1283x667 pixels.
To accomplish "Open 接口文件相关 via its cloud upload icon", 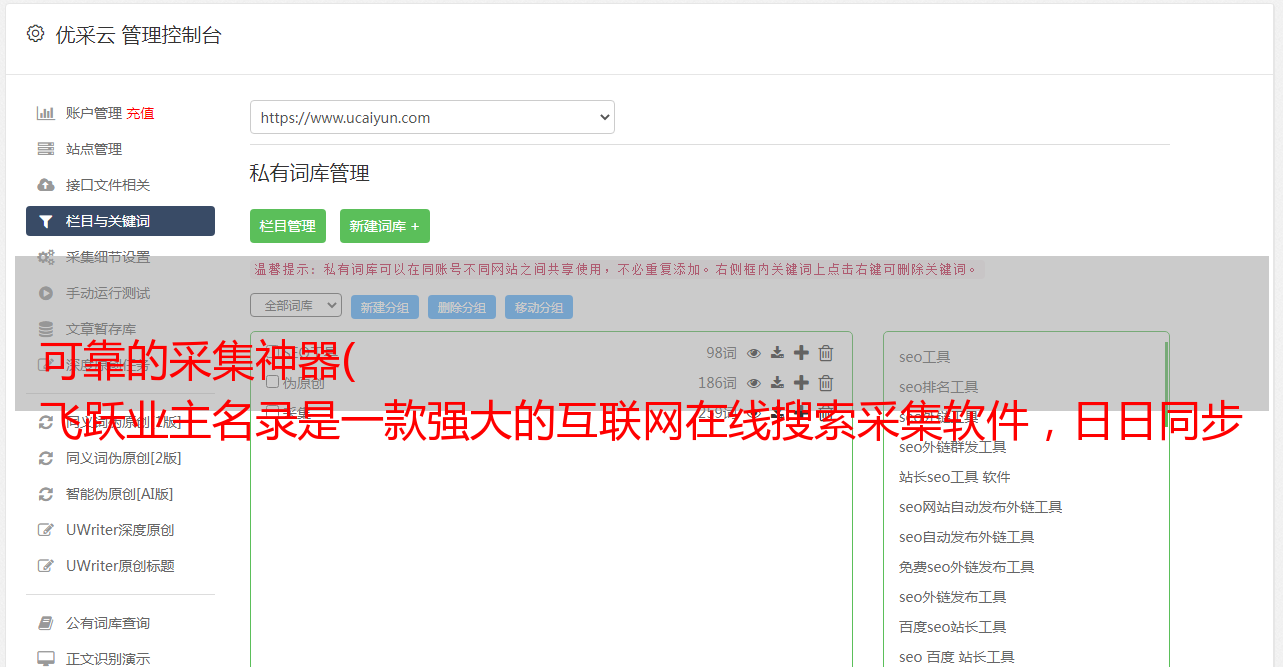I will pyautogui.click(x=46, y=185).
